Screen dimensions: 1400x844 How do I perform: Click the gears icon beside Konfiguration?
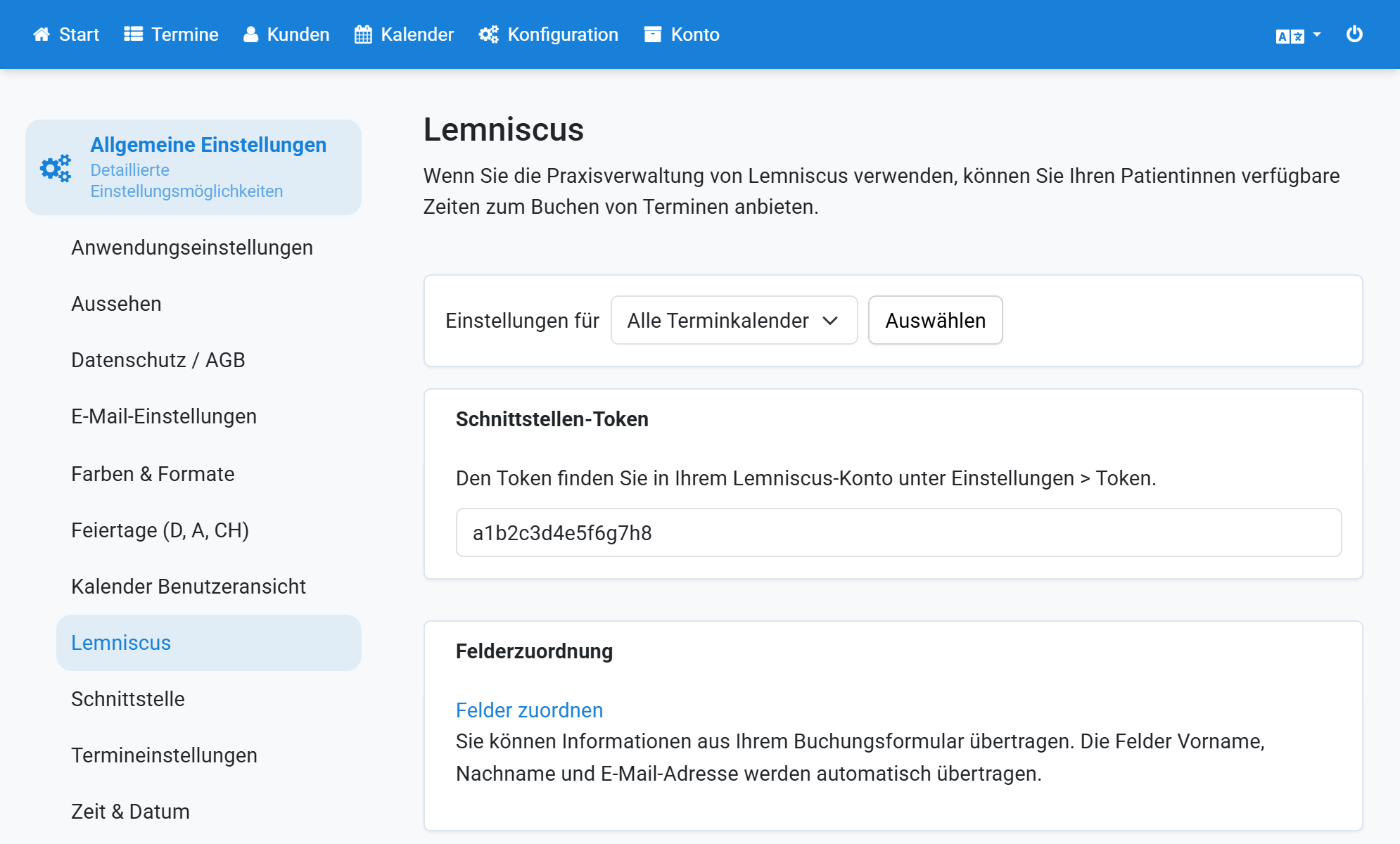point(488,34)
